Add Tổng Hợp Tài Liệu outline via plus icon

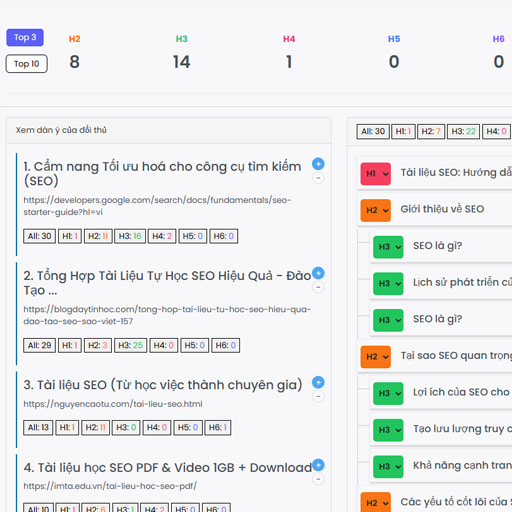point(318,273)
